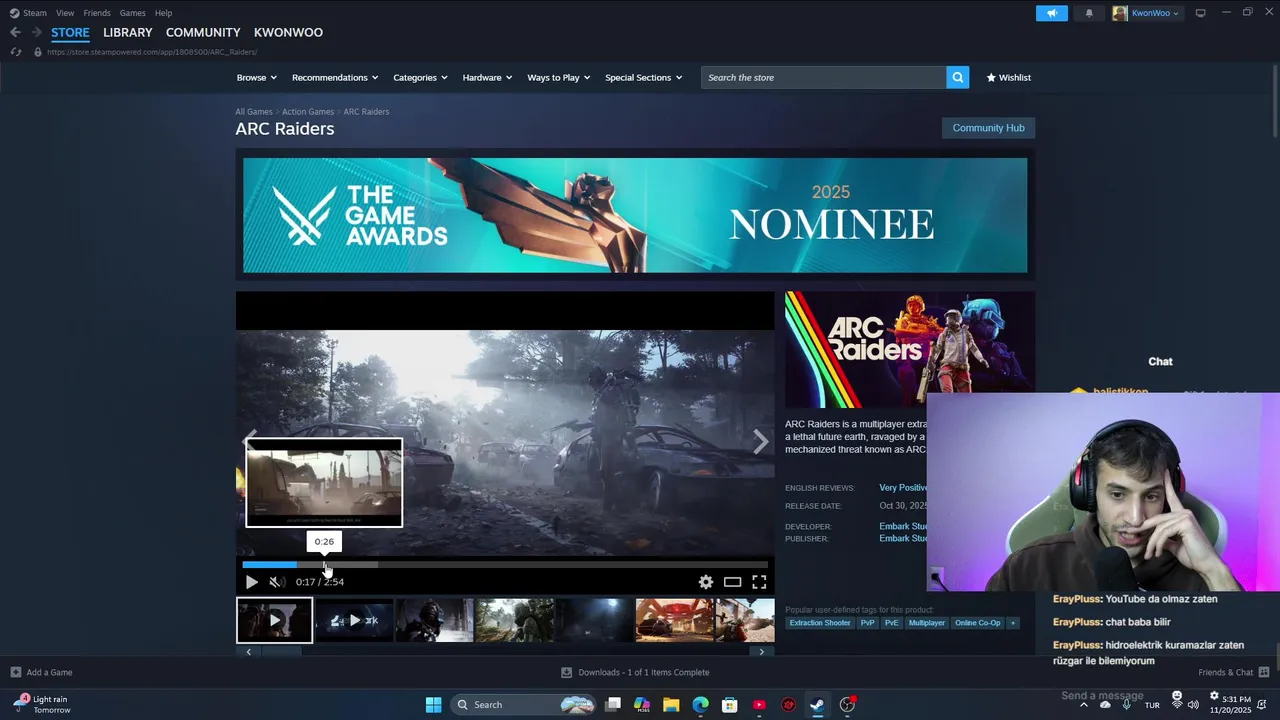Viewport: 1280px width, 720px height.
Task: Click the thumbnail strip horizontal scrollbar
Action: [x=281, y=652]
